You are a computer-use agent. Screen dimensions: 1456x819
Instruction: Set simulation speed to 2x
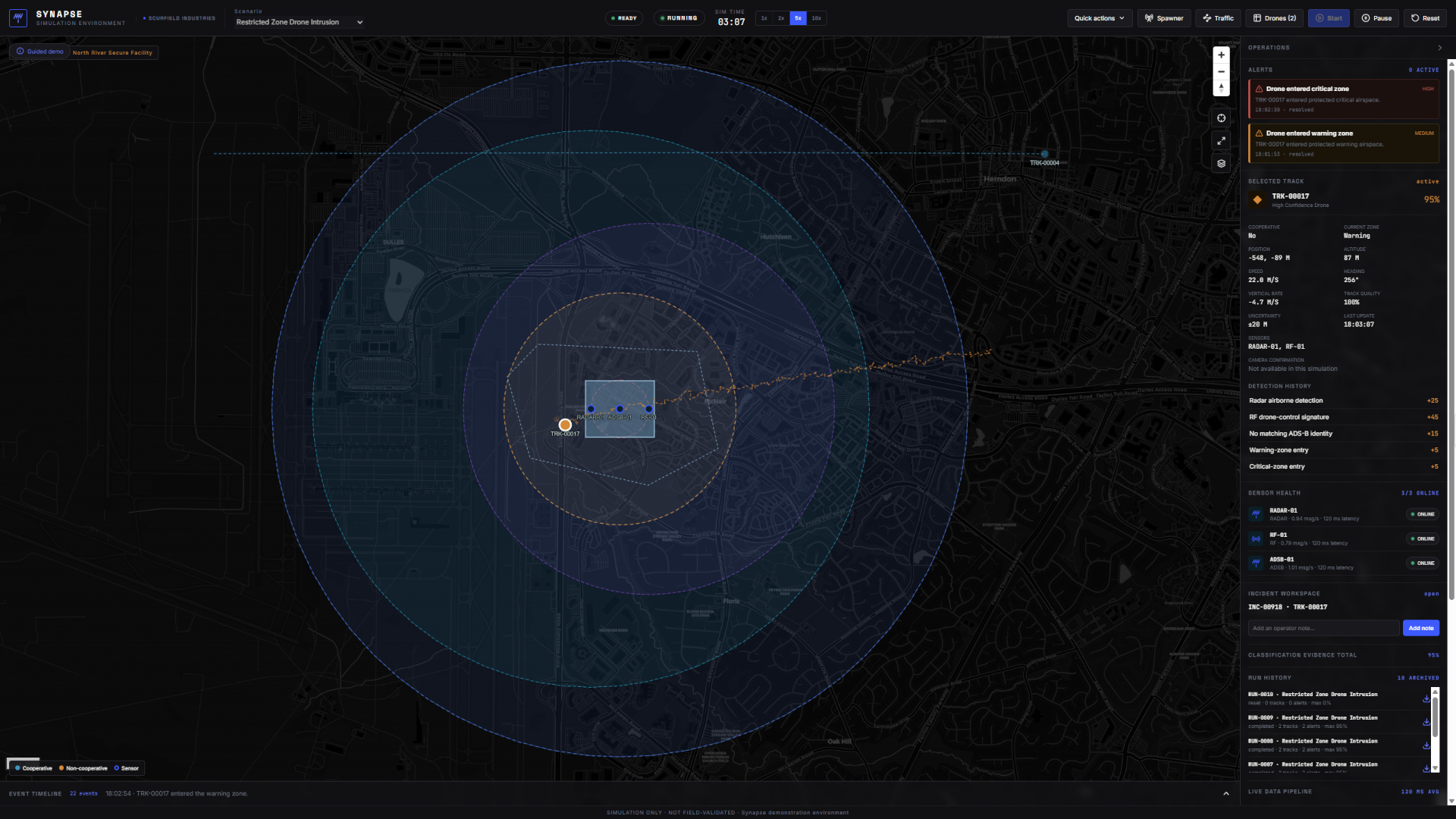click(781, 18)
